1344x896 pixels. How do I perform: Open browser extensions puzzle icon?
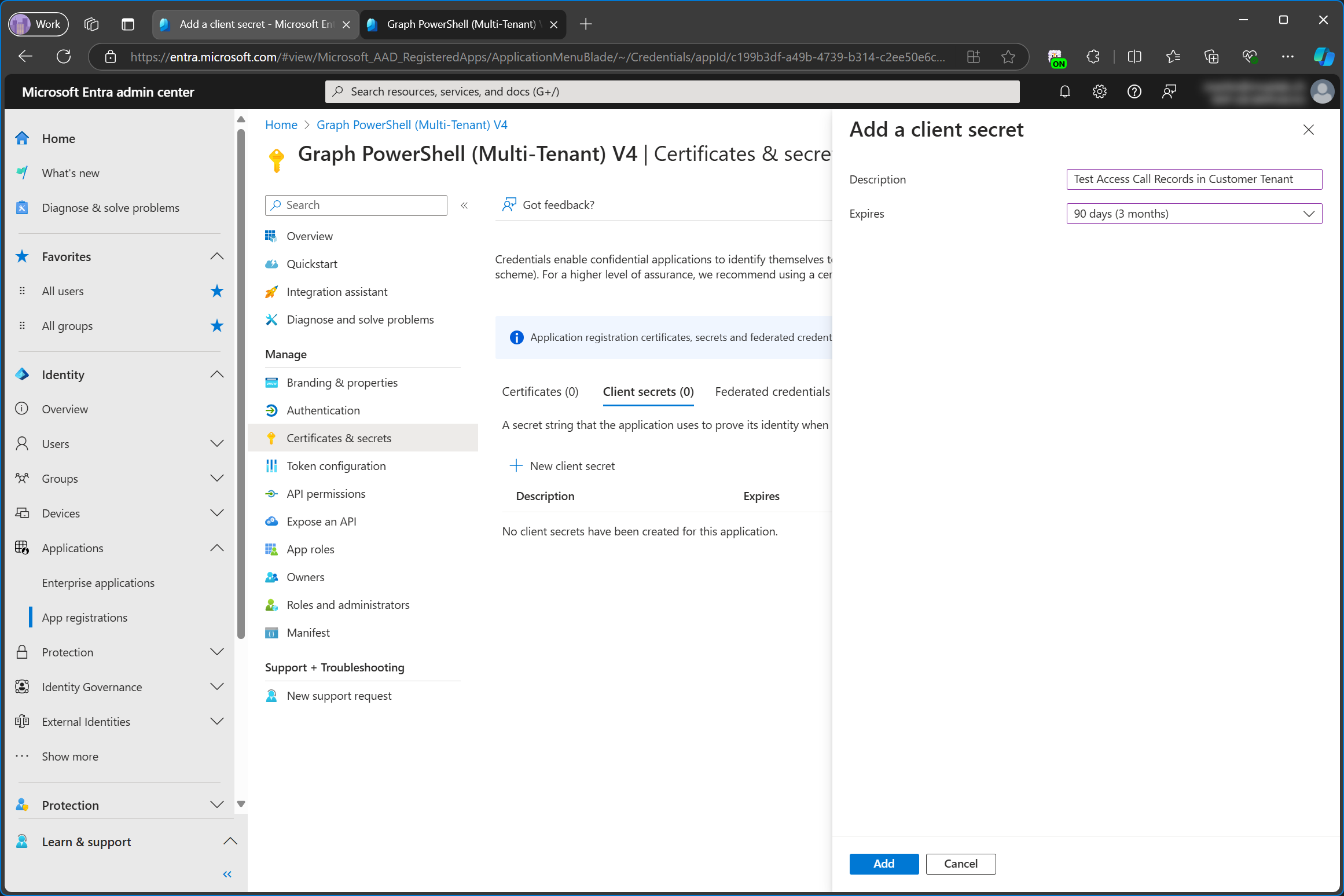click(1093, 57)
